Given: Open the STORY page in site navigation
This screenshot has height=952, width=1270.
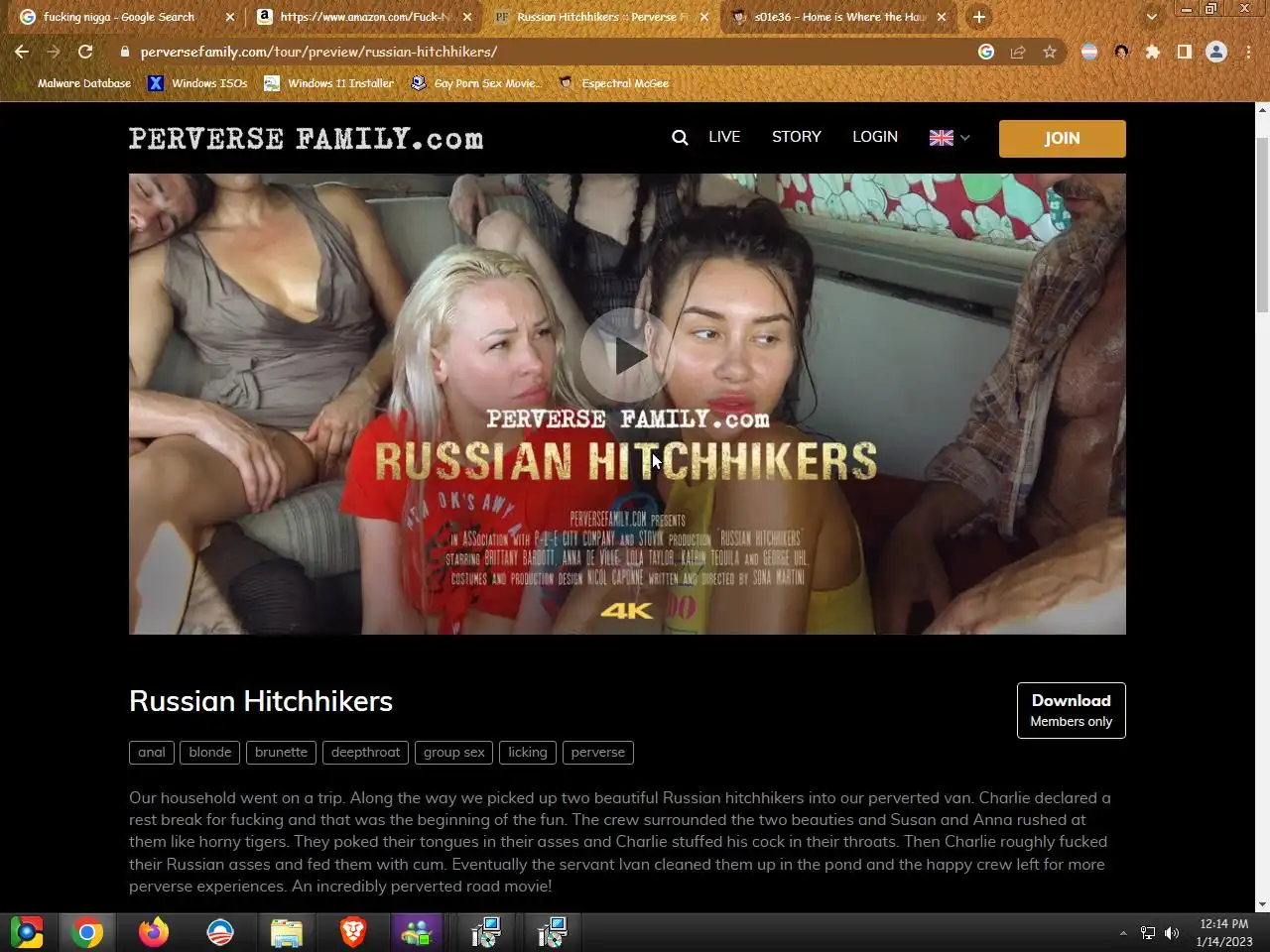Looking at the screenshot, I should click(x=797, y=137).
